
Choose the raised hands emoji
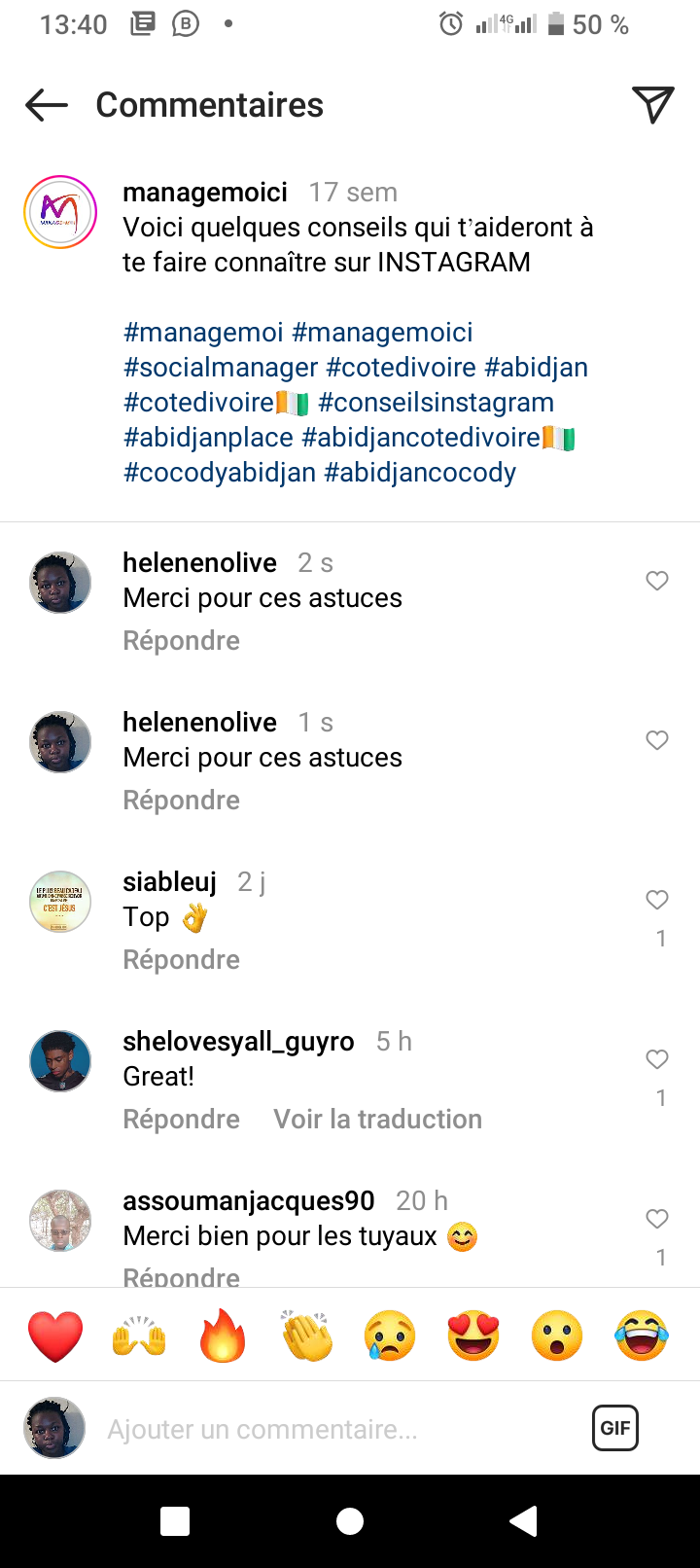coord(139,1335)
